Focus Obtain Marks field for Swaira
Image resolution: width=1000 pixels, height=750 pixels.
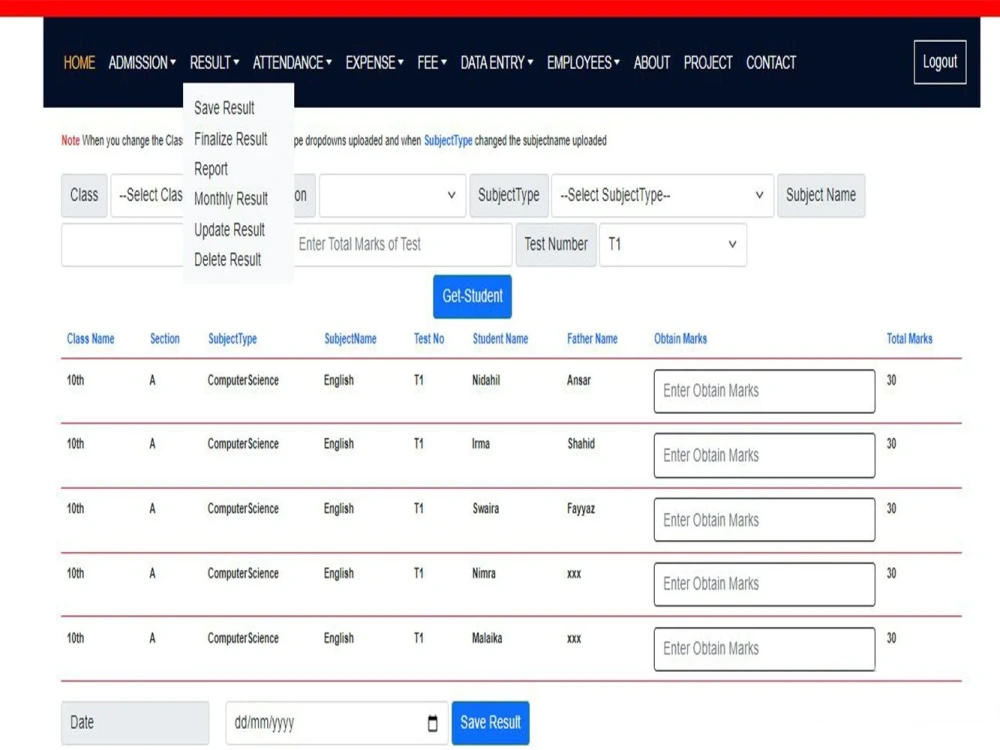[764, 520]
